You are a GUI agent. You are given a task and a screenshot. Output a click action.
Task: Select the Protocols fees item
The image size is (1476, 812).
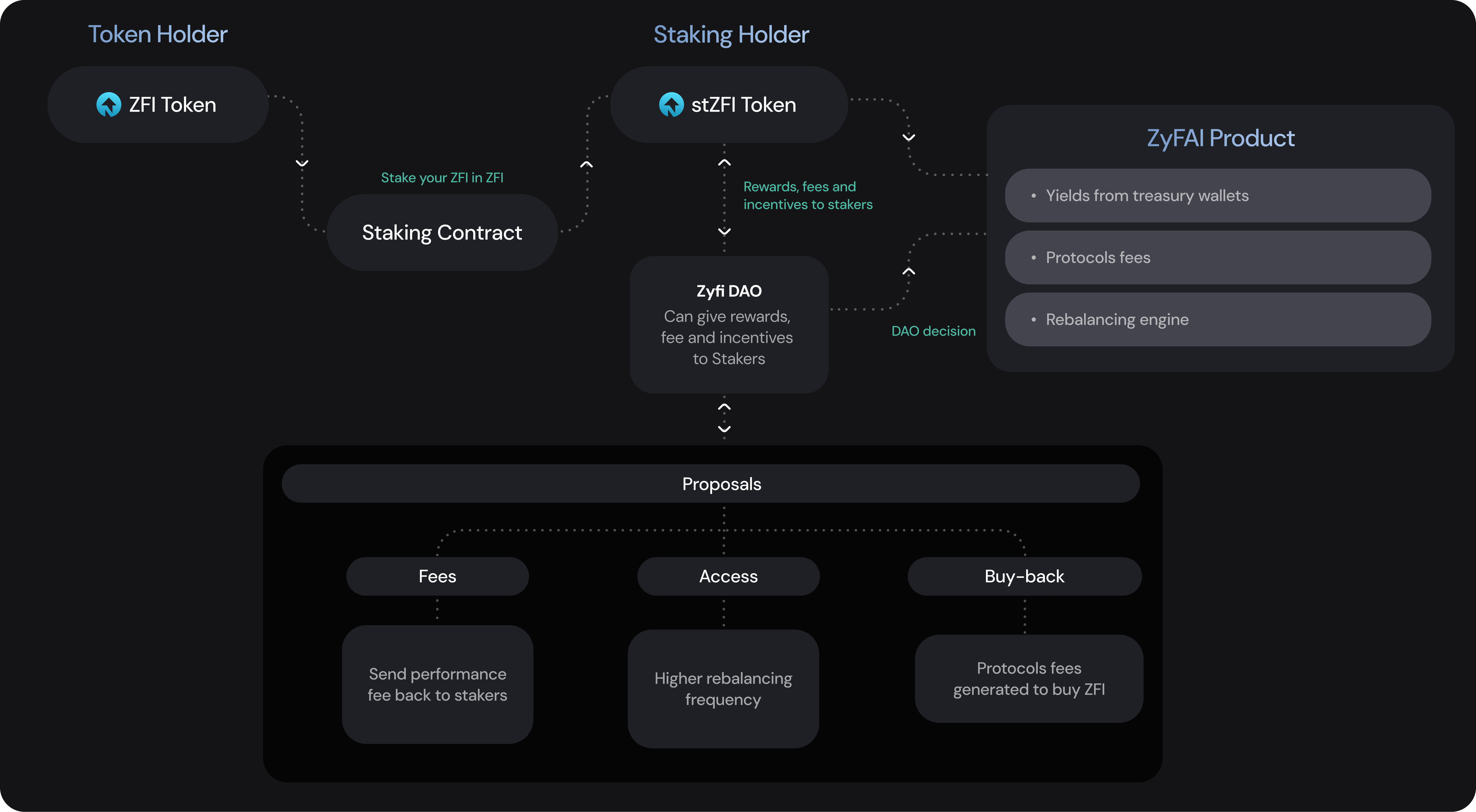point(1218,258)
